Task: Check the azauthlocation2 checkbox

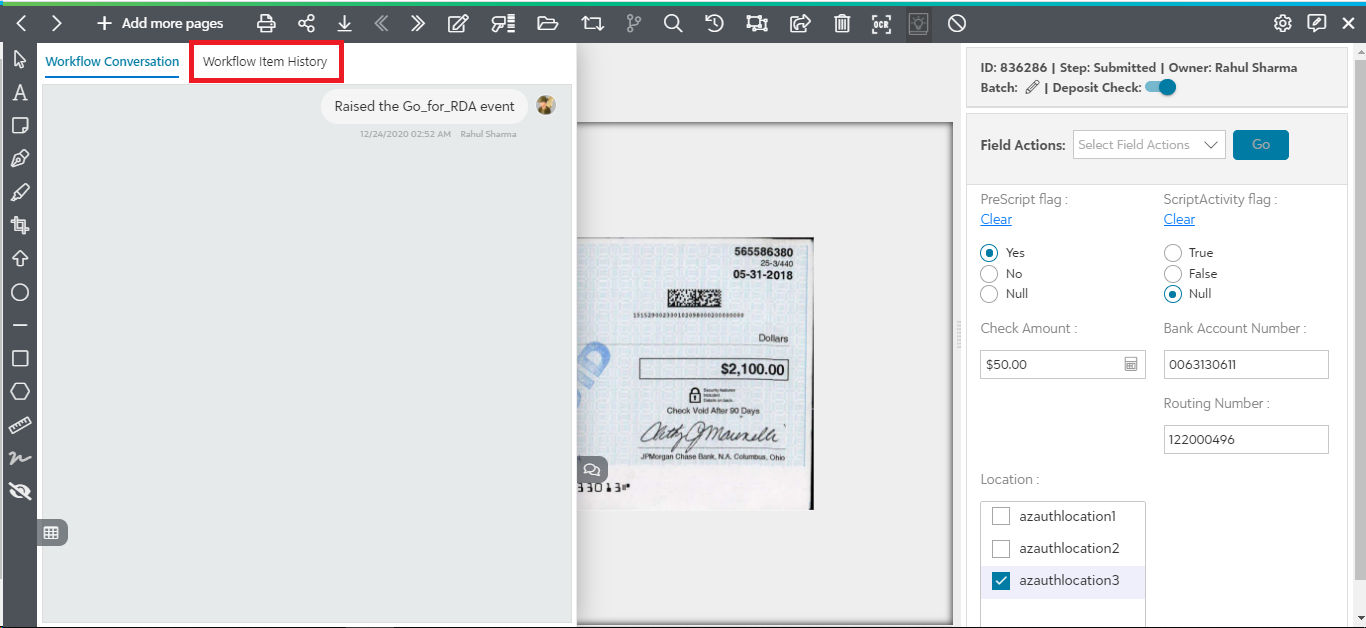Action: click(1000, 549)
